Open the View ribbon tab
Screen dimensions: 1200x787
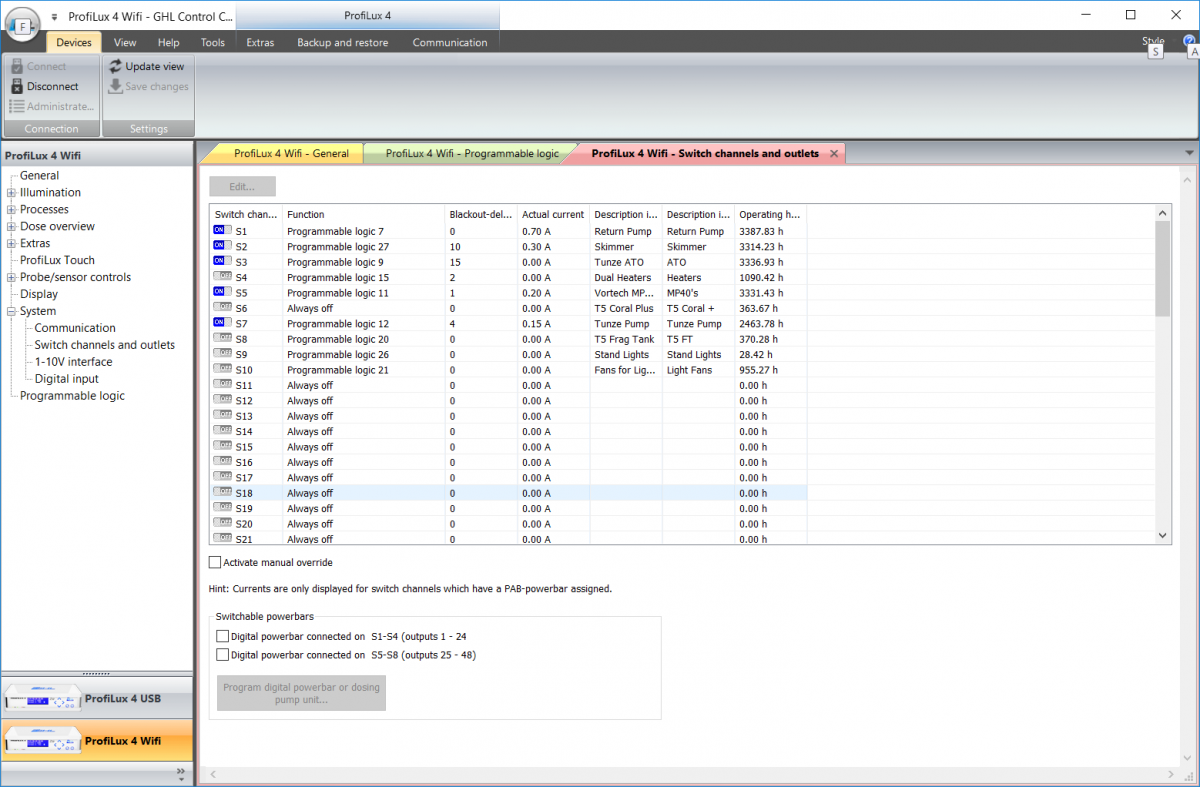pos(125,42)
